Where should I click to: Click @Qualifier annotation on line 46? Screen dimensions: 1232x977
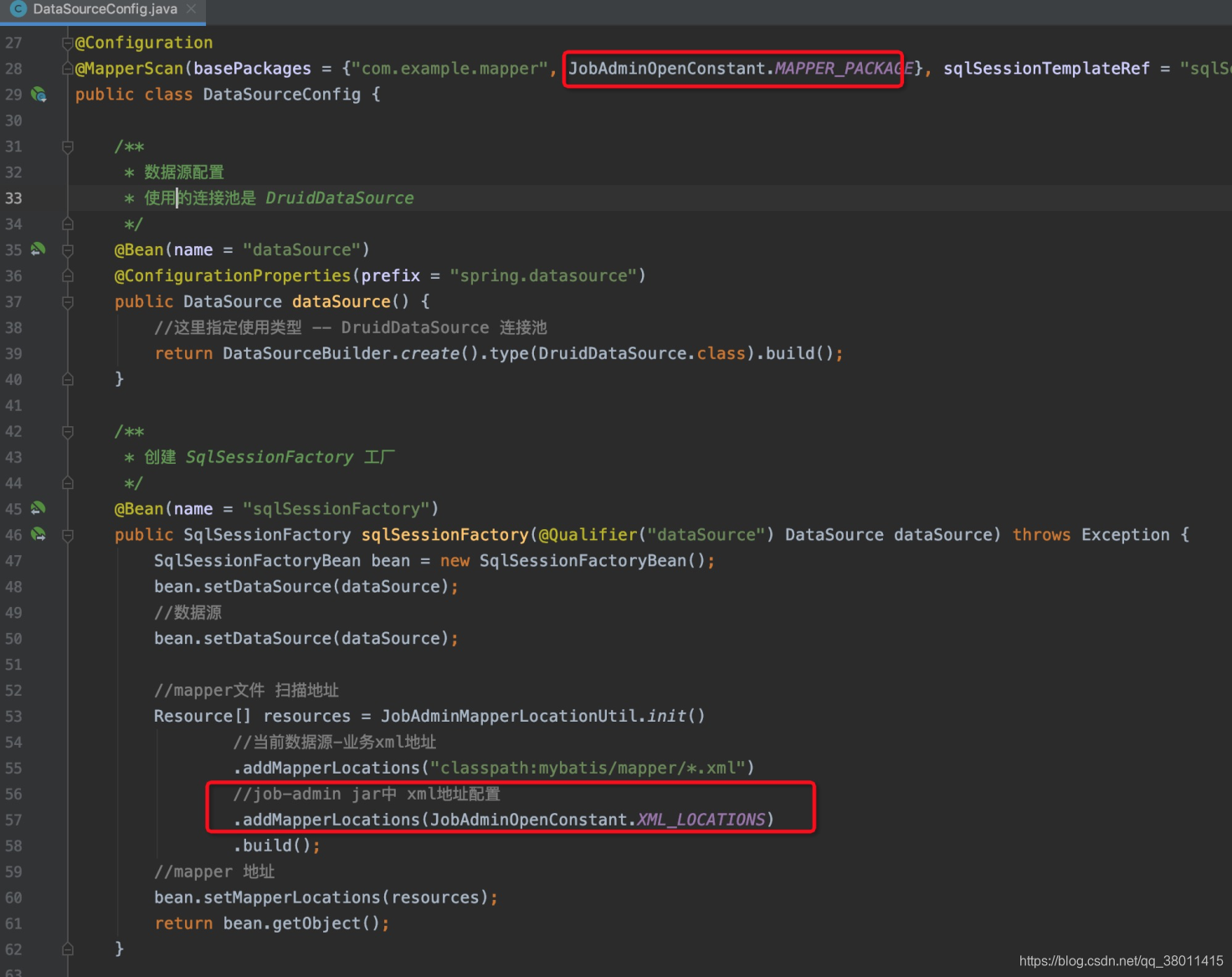(x=588, y=535)
